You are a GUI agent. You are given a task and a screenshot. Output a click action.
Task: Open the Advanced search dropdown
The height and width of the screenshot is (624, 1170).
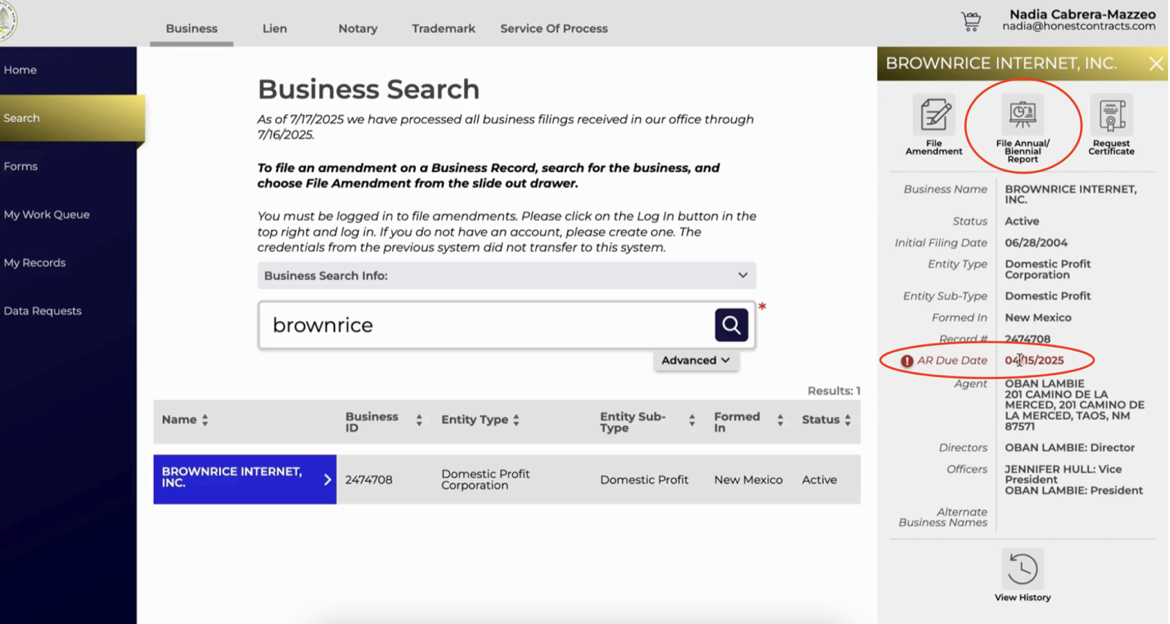(696, 360)
